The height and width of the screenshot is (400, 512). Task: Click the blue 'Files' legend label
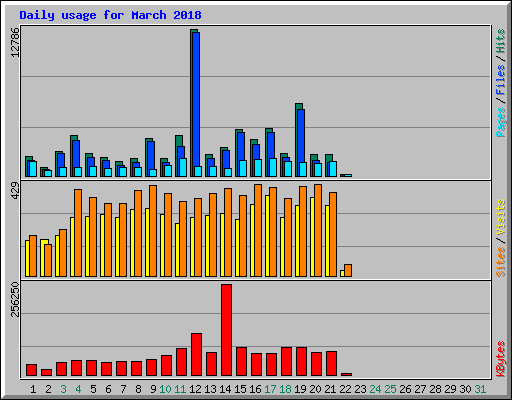[x=500, y=80]
